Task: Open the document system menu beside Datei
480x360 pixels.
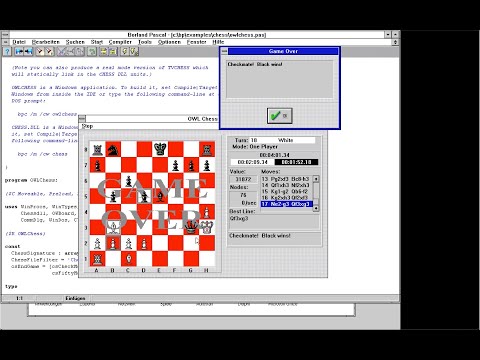Action: click(5, 42)
